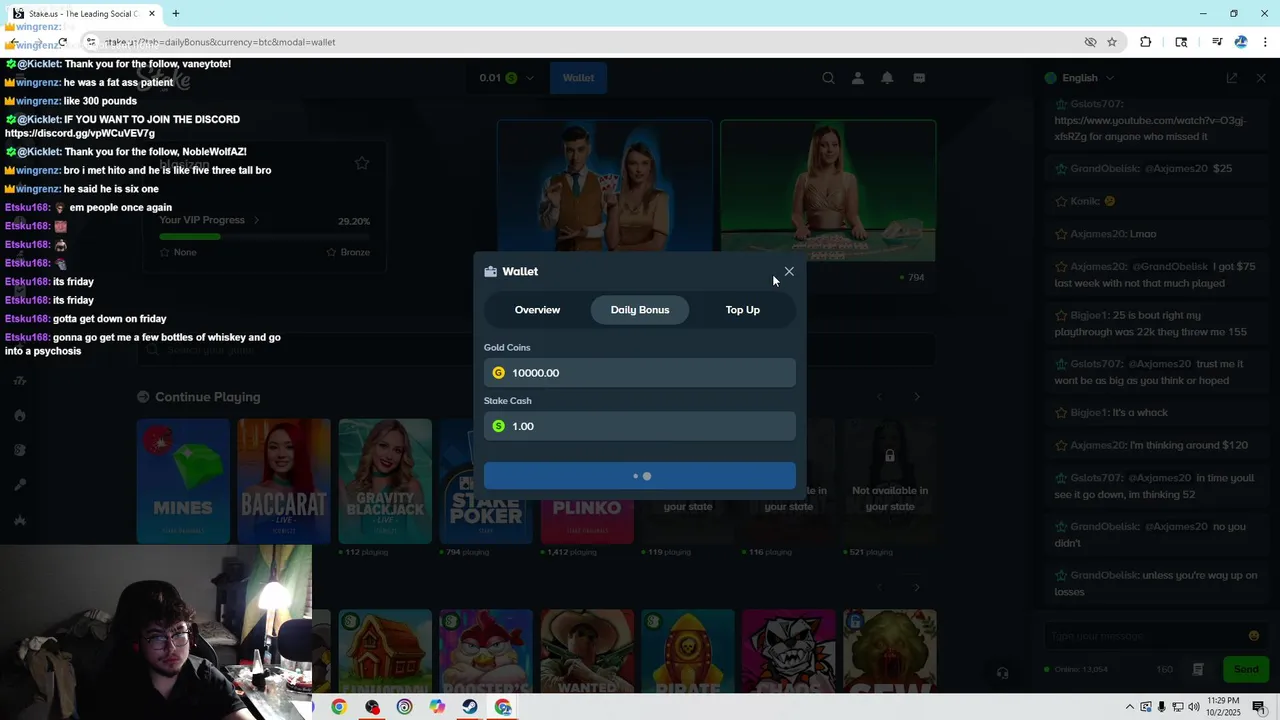Close the chat sidebar
The width and height of the screenshot is (1280, 720).
click(1261, 78)
